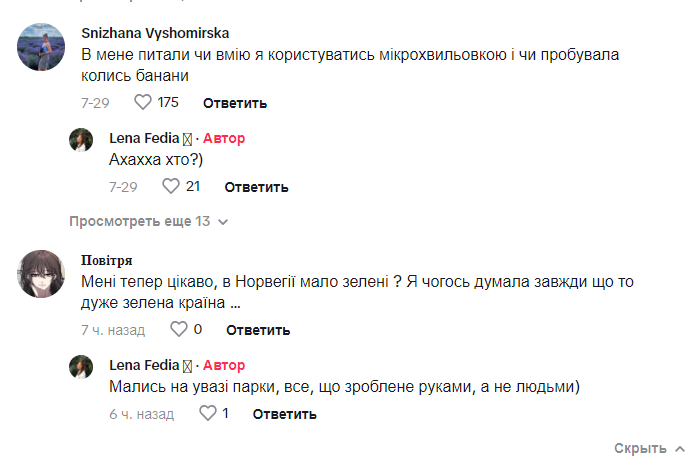
Task: Open Повітря username link
Action: click(107, 260)
